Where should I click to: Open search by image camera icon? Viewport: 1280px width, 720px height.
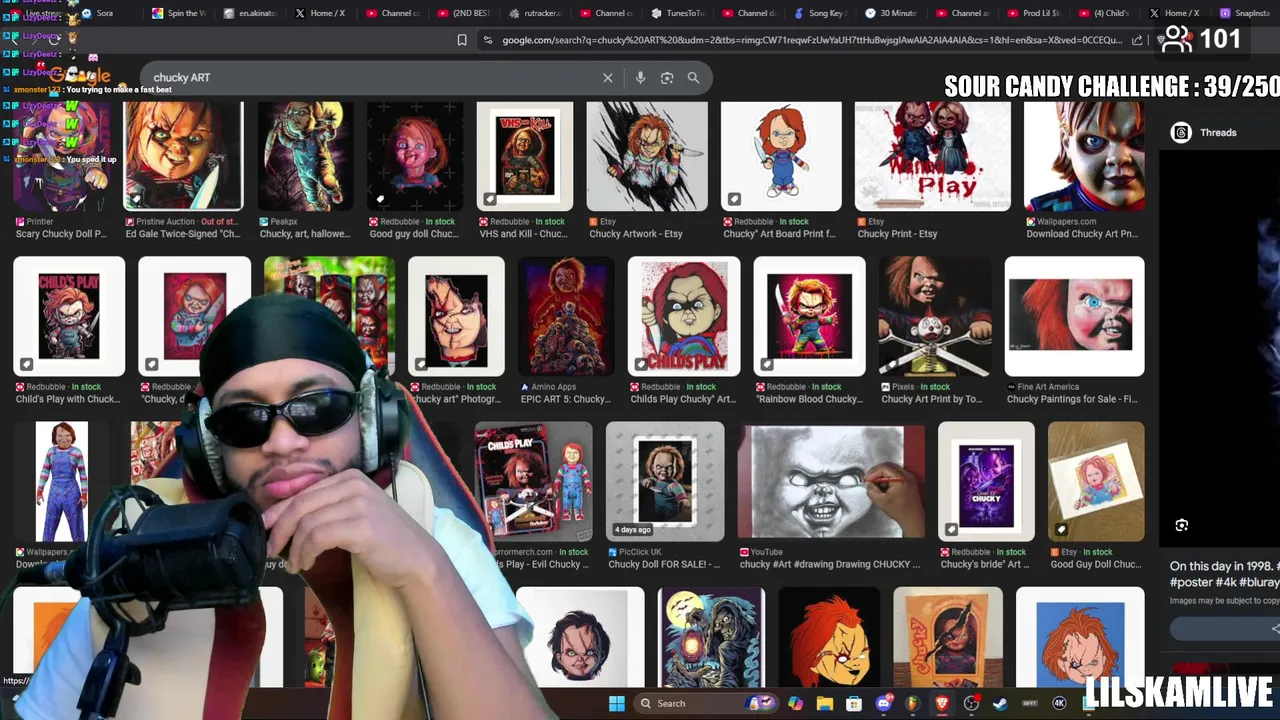pos(667,78)
